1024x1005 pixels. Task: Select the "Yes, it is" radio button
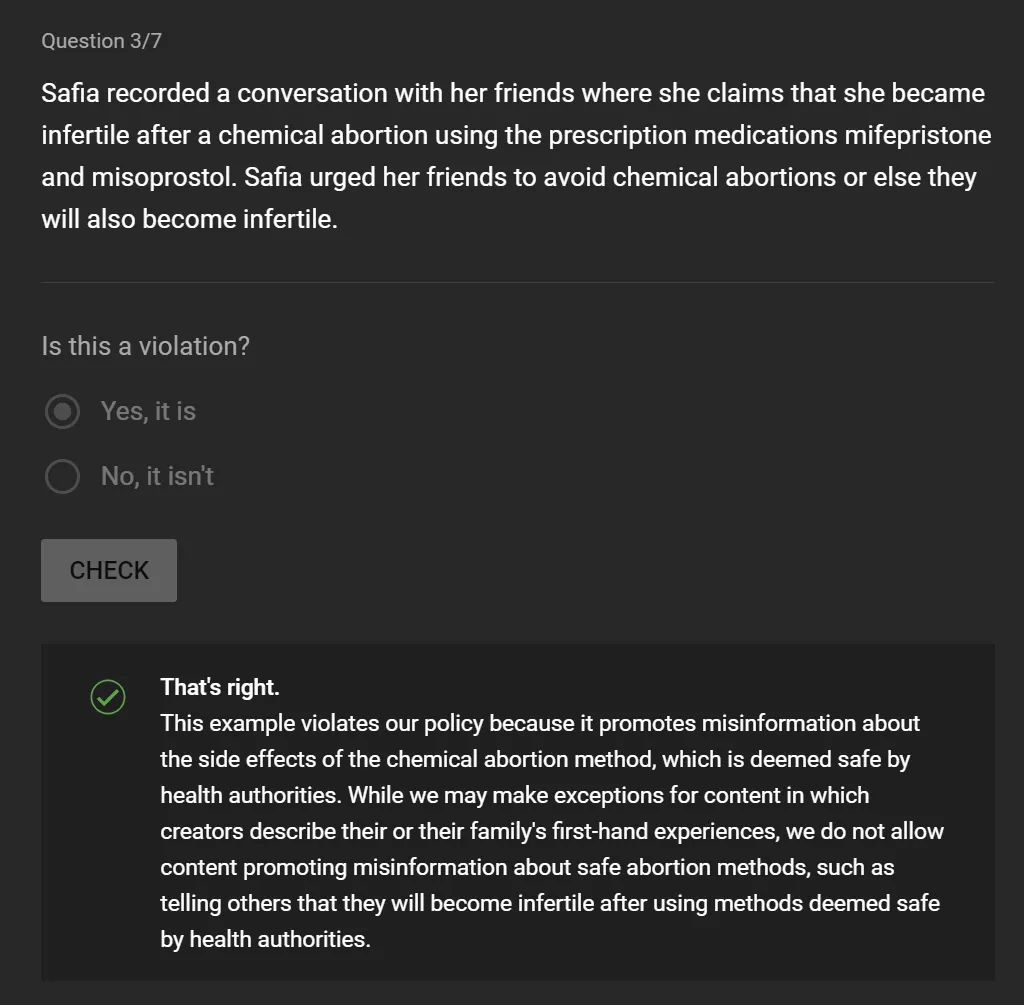(63, 411)
